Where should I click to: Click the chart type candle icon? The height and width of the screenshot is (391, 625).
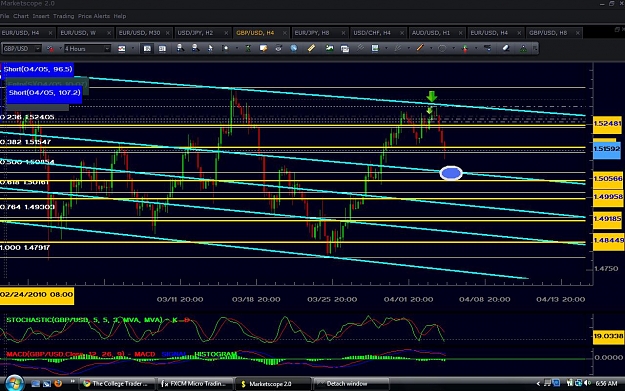click(122, 49)
